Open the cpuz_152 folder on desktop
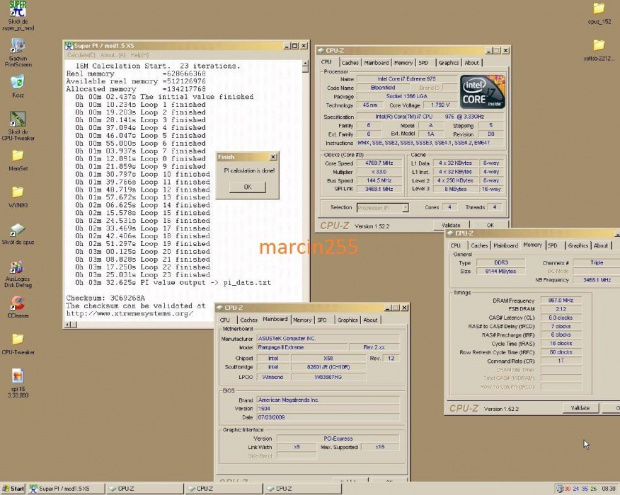 [x=599, y=13]
